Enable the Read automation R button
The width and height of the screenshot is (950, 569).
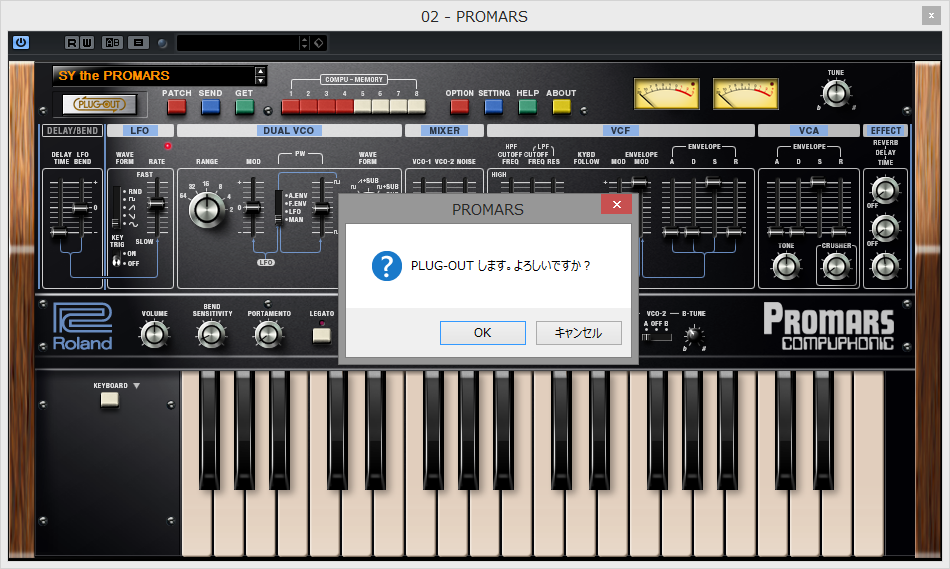click(72, 42)
